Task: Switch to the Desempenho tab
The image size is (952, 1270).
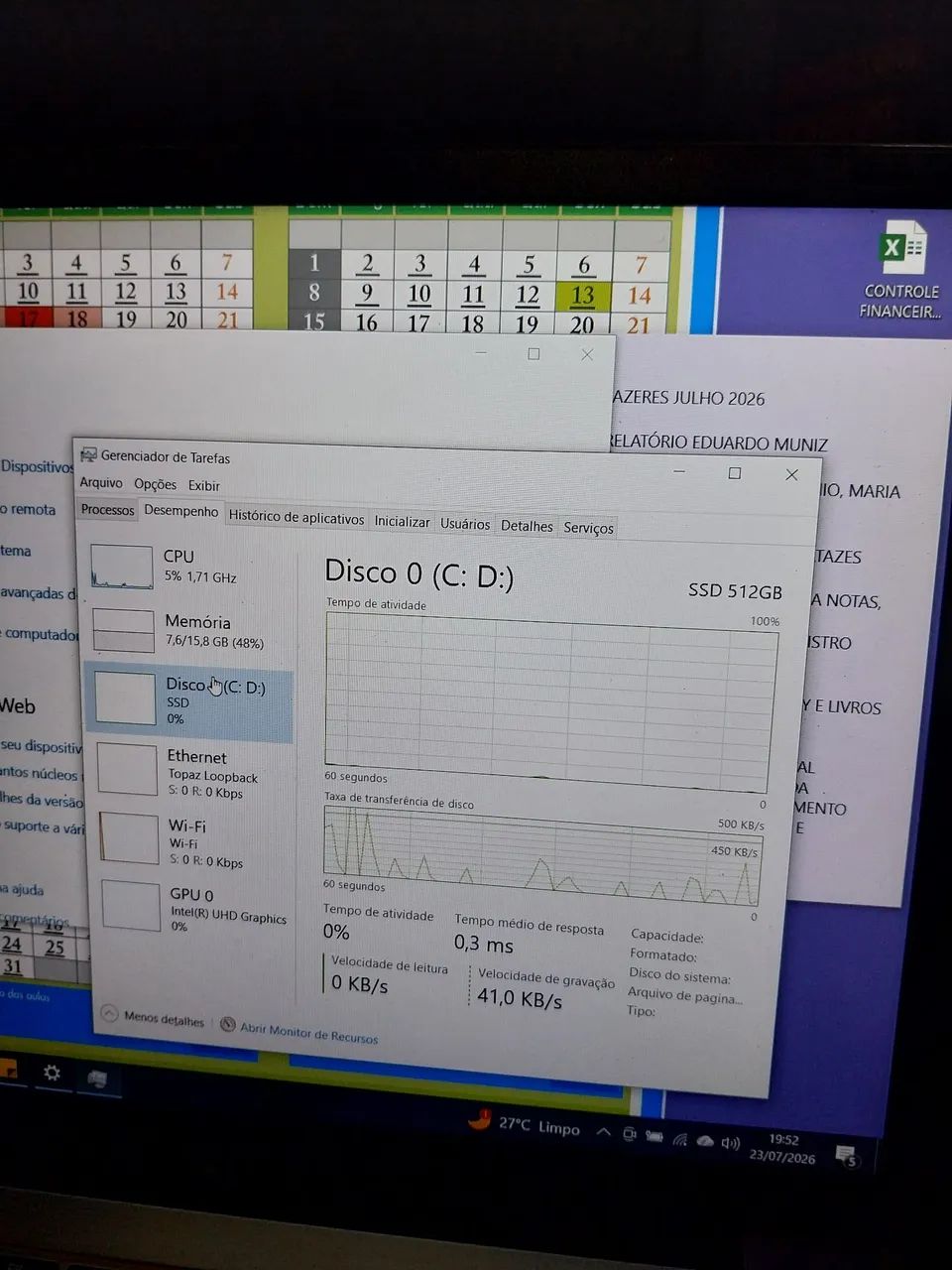Action: pyautogui.click(x=180, y=511)
